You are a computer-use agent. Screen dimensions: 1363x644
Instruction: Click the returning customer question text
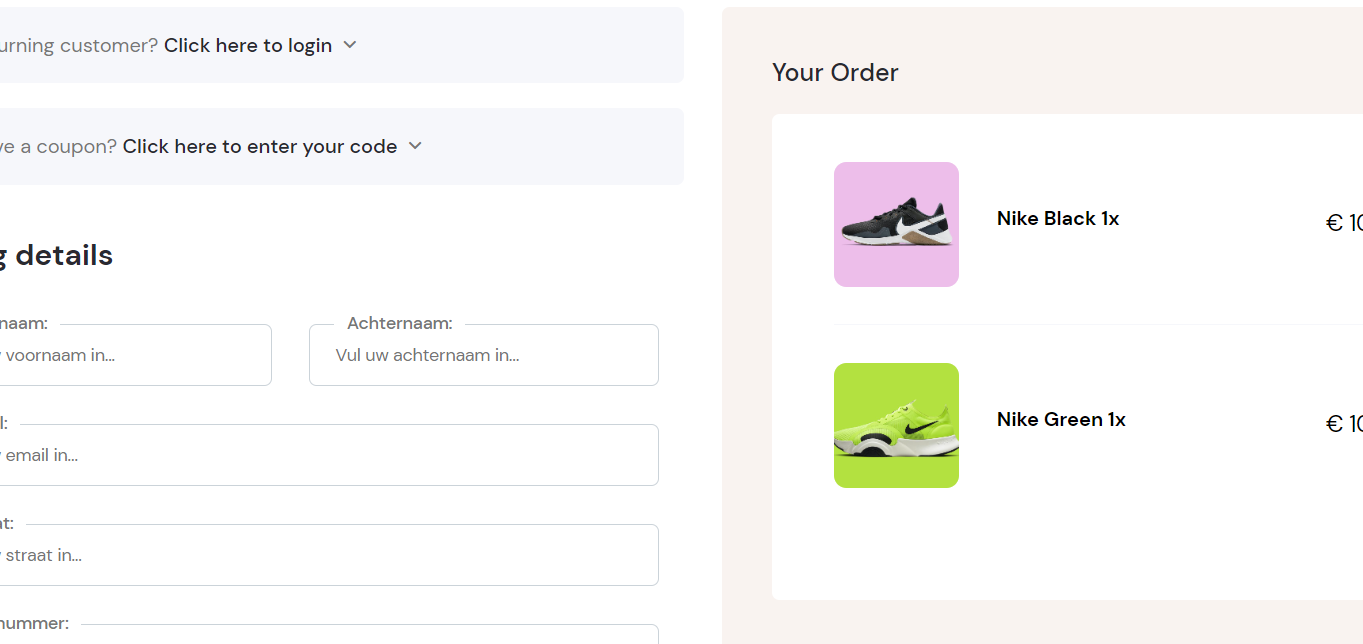(x=78, y=45)
